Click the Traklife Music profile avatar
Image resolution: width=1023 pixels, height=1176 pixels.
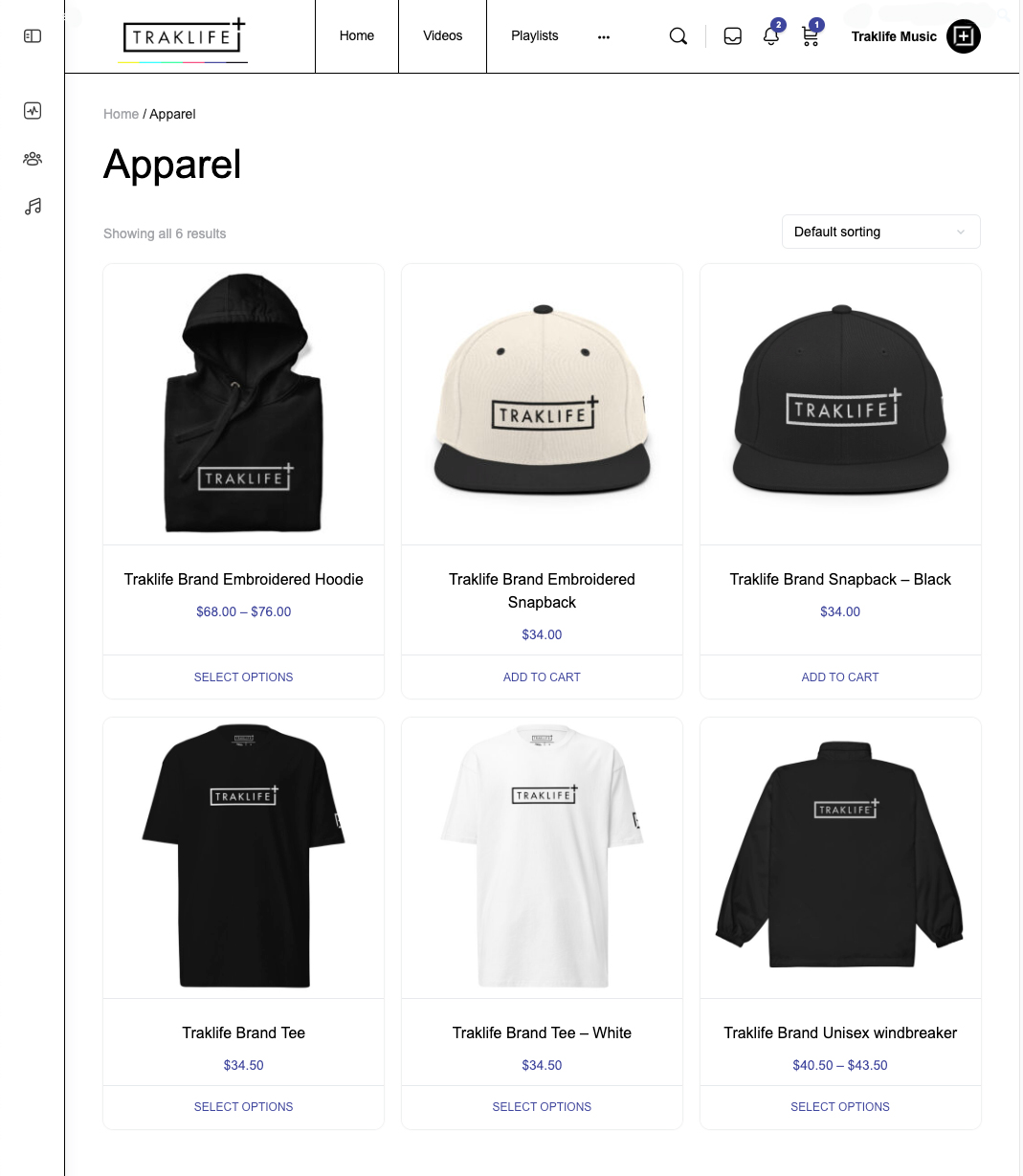[964, 36]
